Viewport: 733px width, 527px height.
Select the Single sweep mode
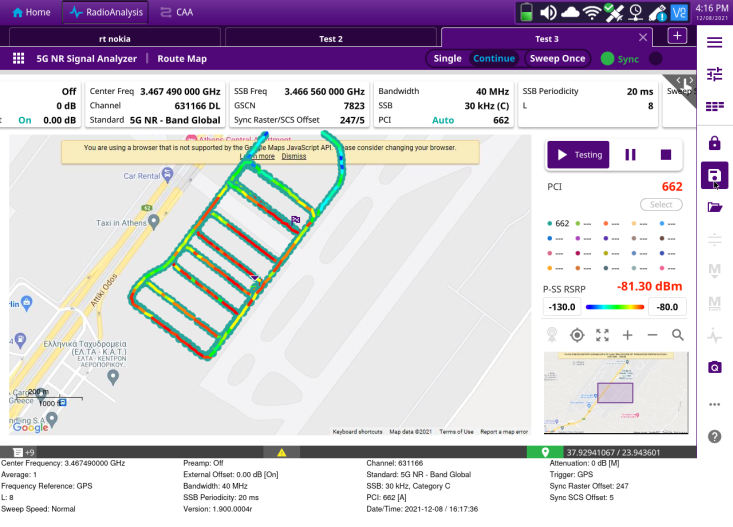[447, 58]
